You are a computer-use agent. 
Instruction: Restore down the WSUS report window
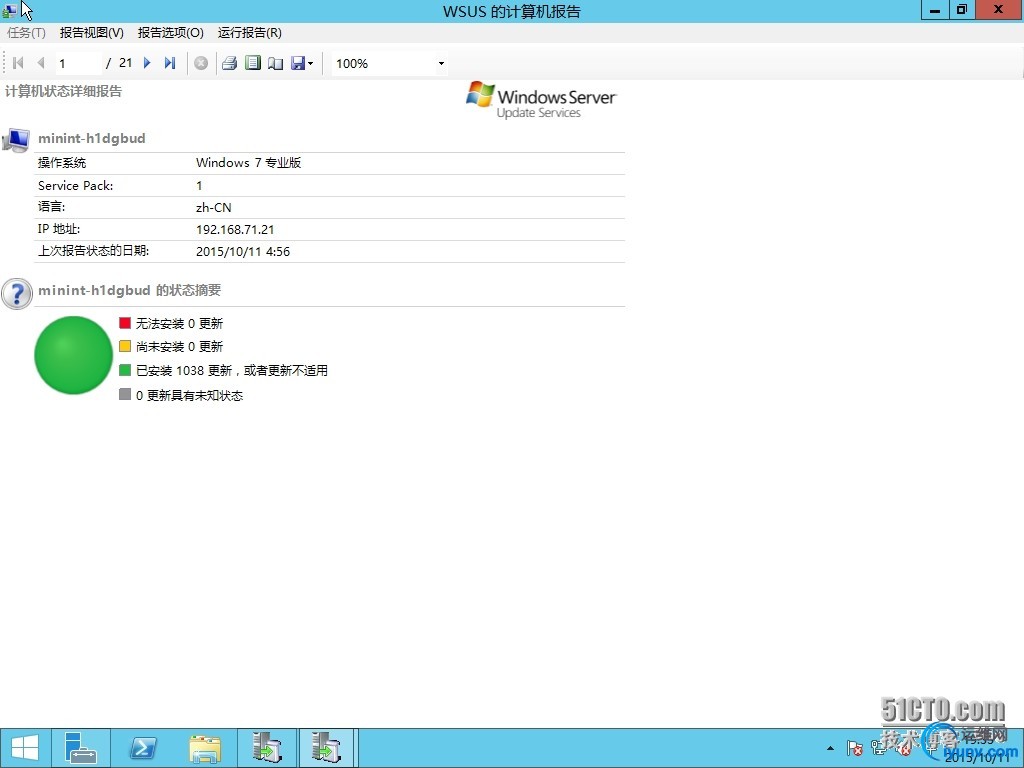coord(962,10)
